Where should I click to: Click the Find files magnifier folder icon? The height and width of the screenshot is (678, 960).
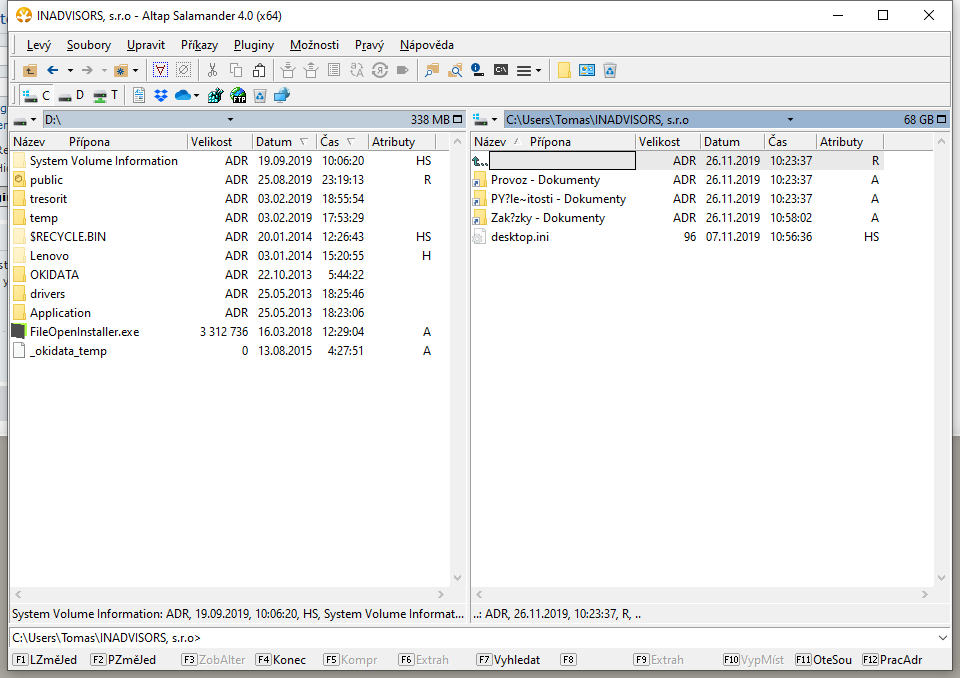(432, 70)
